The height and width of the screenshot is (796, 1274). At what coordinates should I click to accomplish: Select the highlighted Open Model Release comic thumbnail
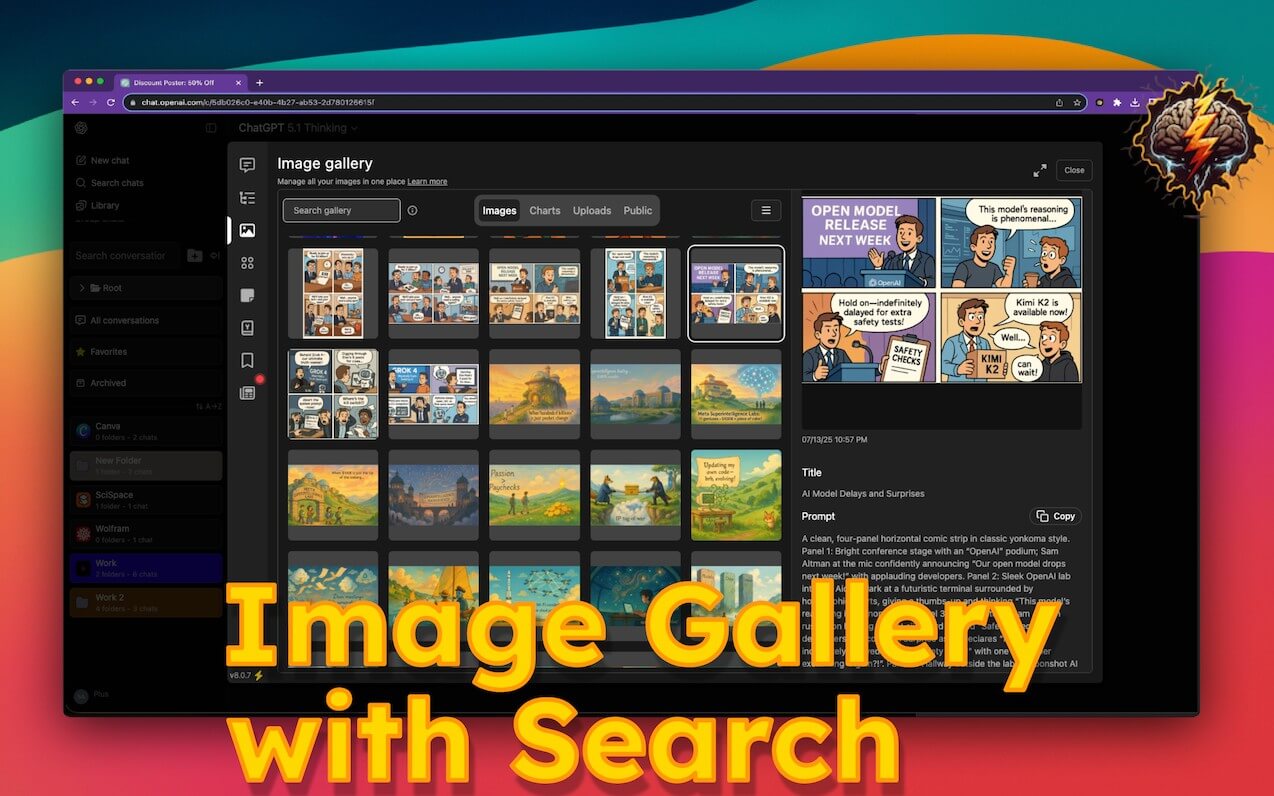pos(736,294)
